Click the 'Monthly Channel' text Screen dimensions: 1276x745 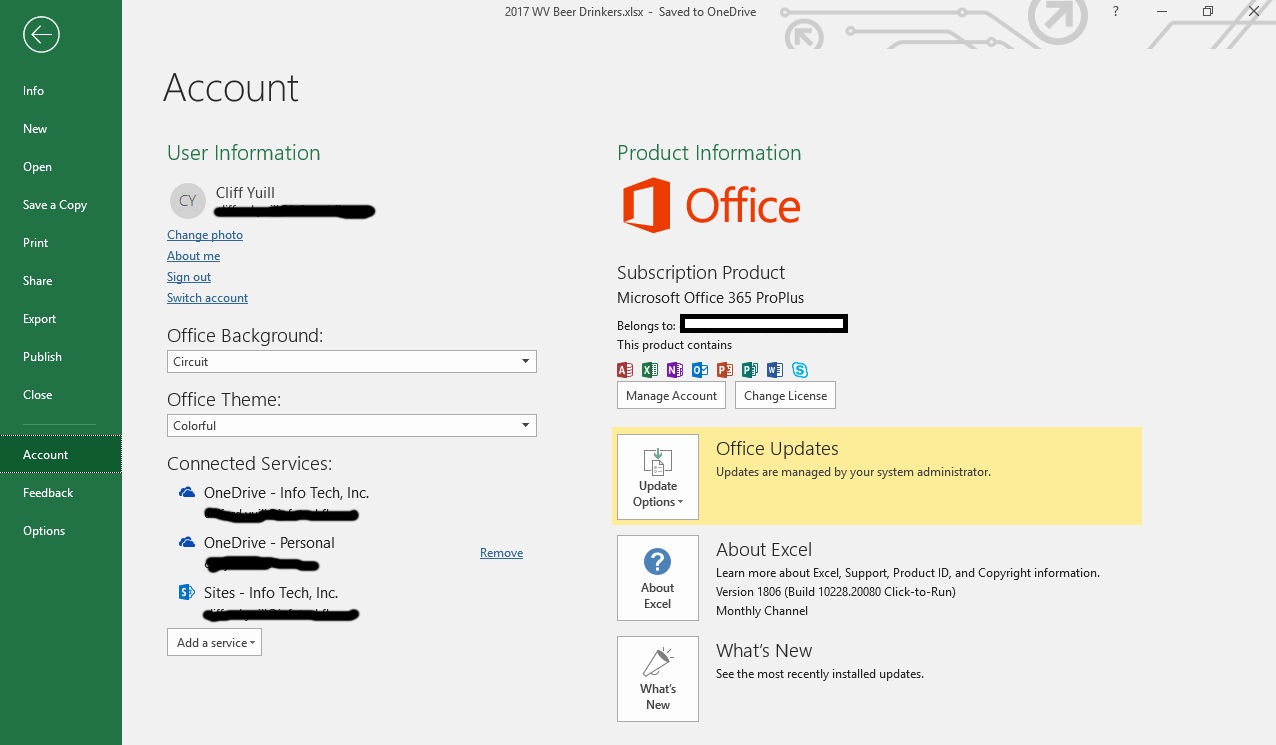(x=762, y=610)
